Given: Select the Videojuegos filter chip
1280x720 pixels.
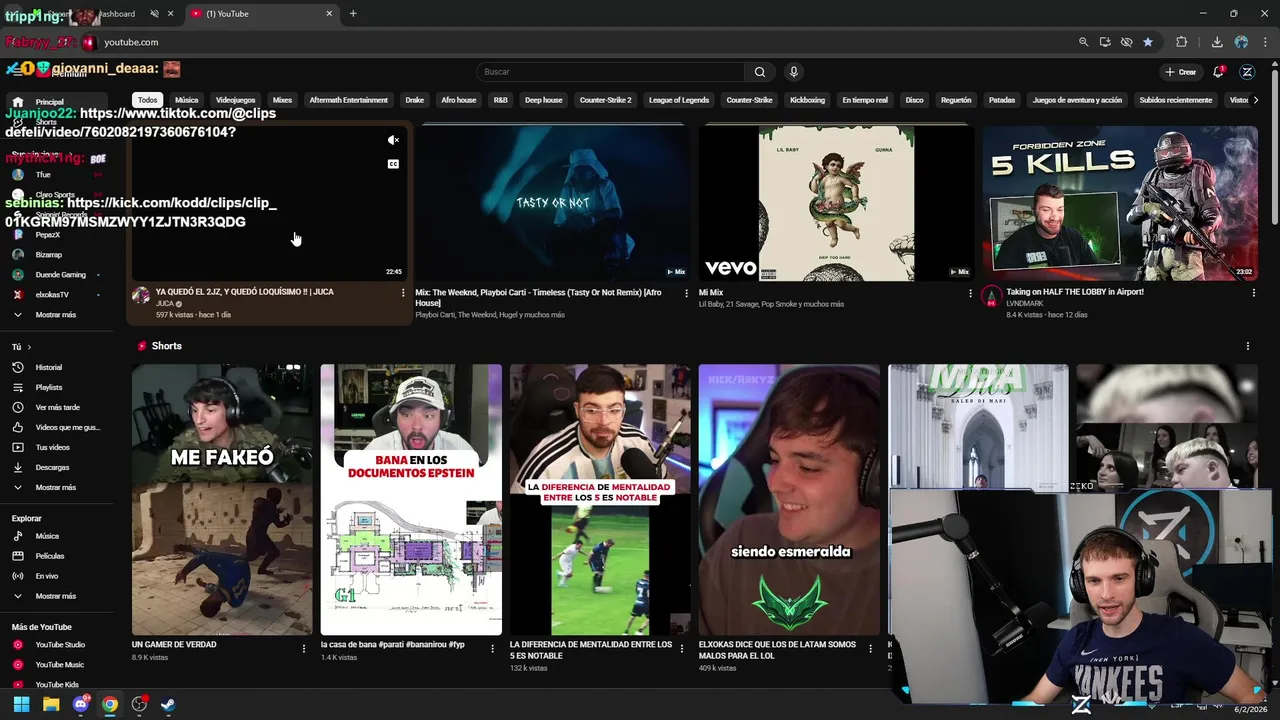Looking at the screenshot, I should [236, 100].
